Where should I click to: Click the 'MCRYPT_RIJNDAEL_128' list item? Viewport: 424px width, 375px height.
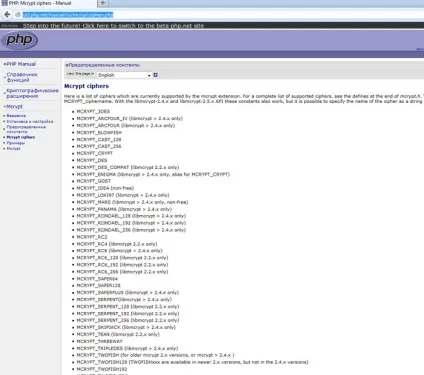tap(131, 216)
